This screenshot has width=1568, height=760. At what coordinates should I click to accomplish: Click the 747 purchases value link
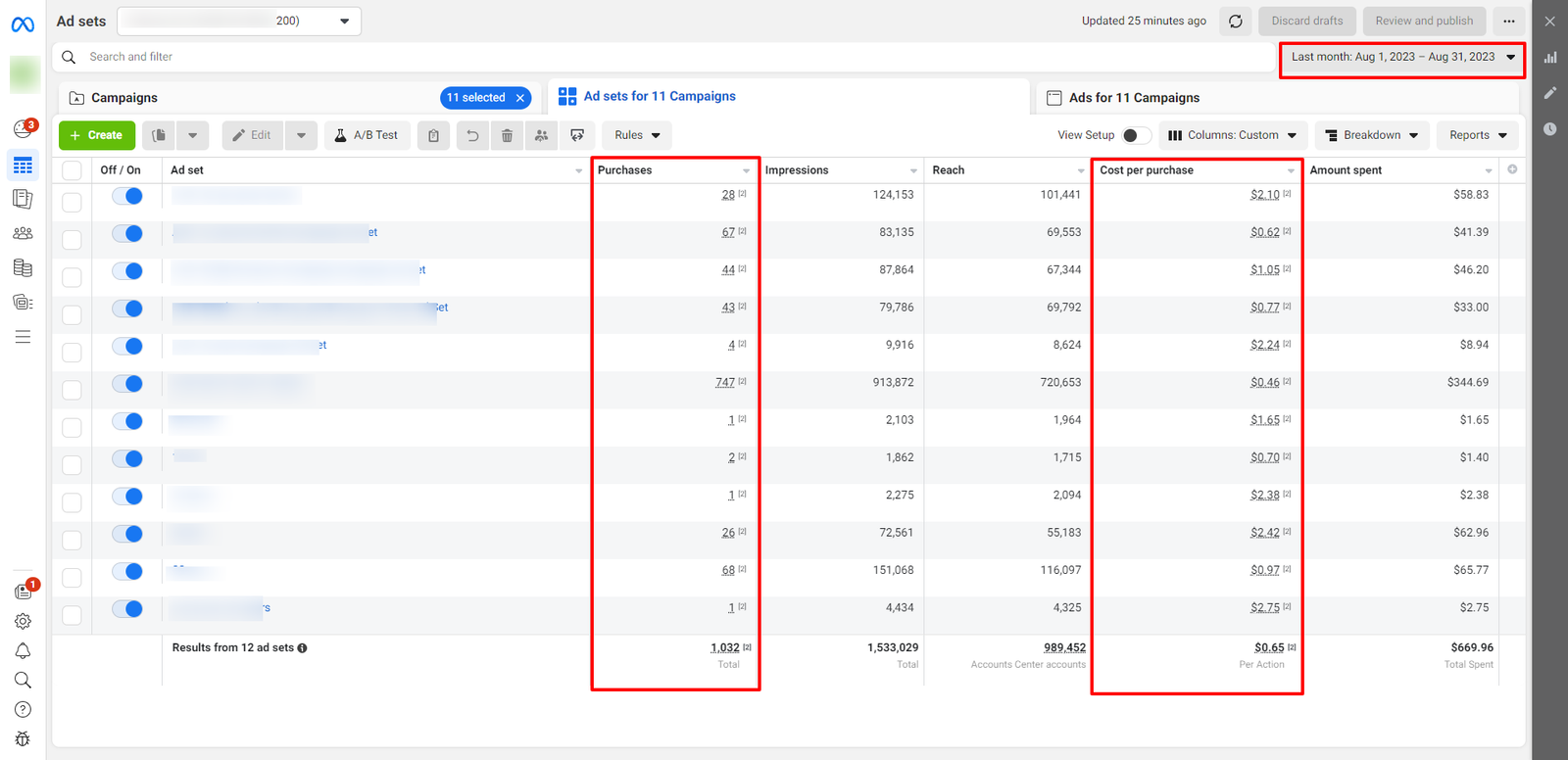coord(725,382)
